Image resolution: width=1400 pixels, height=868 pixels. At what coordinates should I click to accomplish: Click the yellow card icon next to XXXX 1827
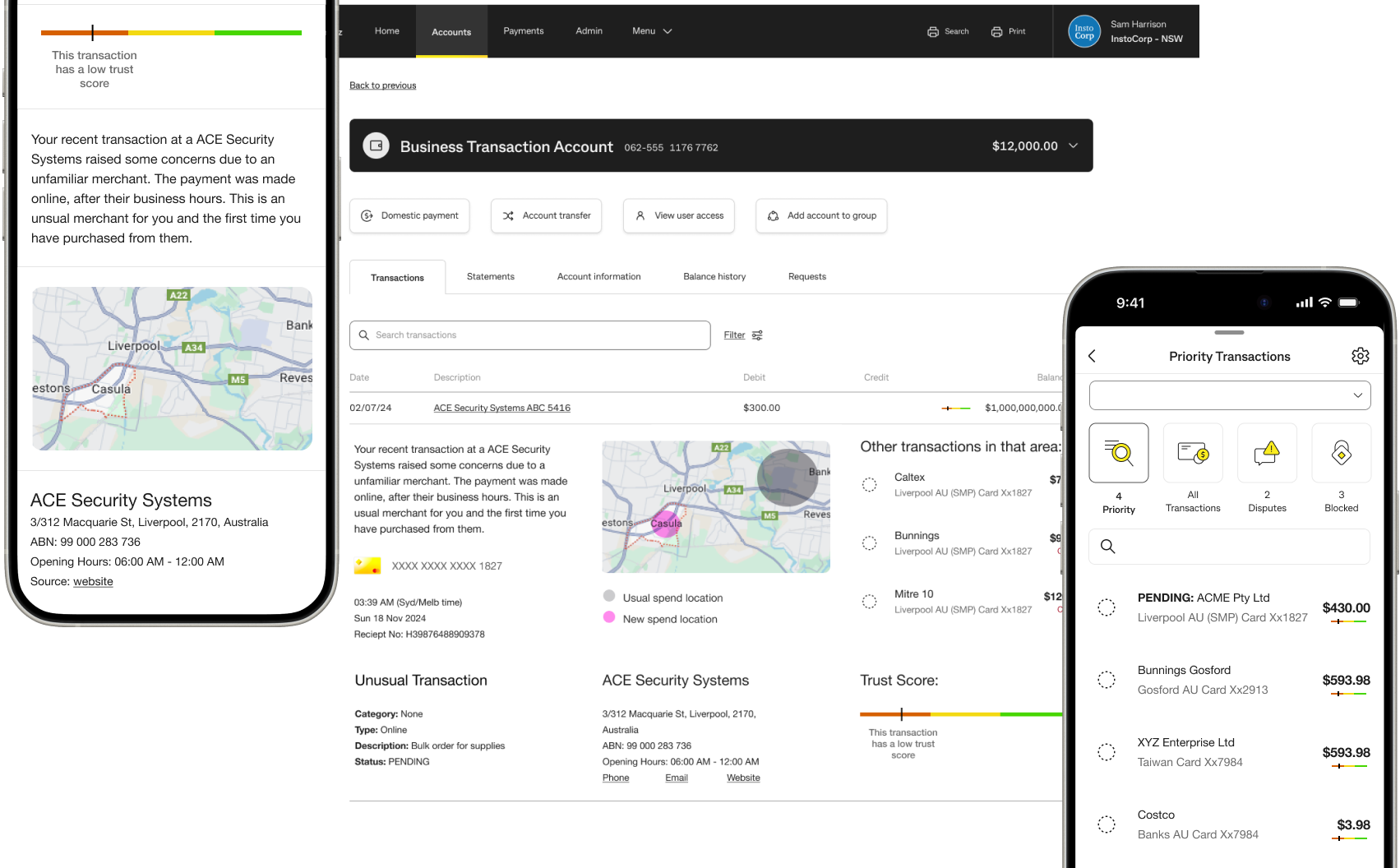(x=367, y=566)
